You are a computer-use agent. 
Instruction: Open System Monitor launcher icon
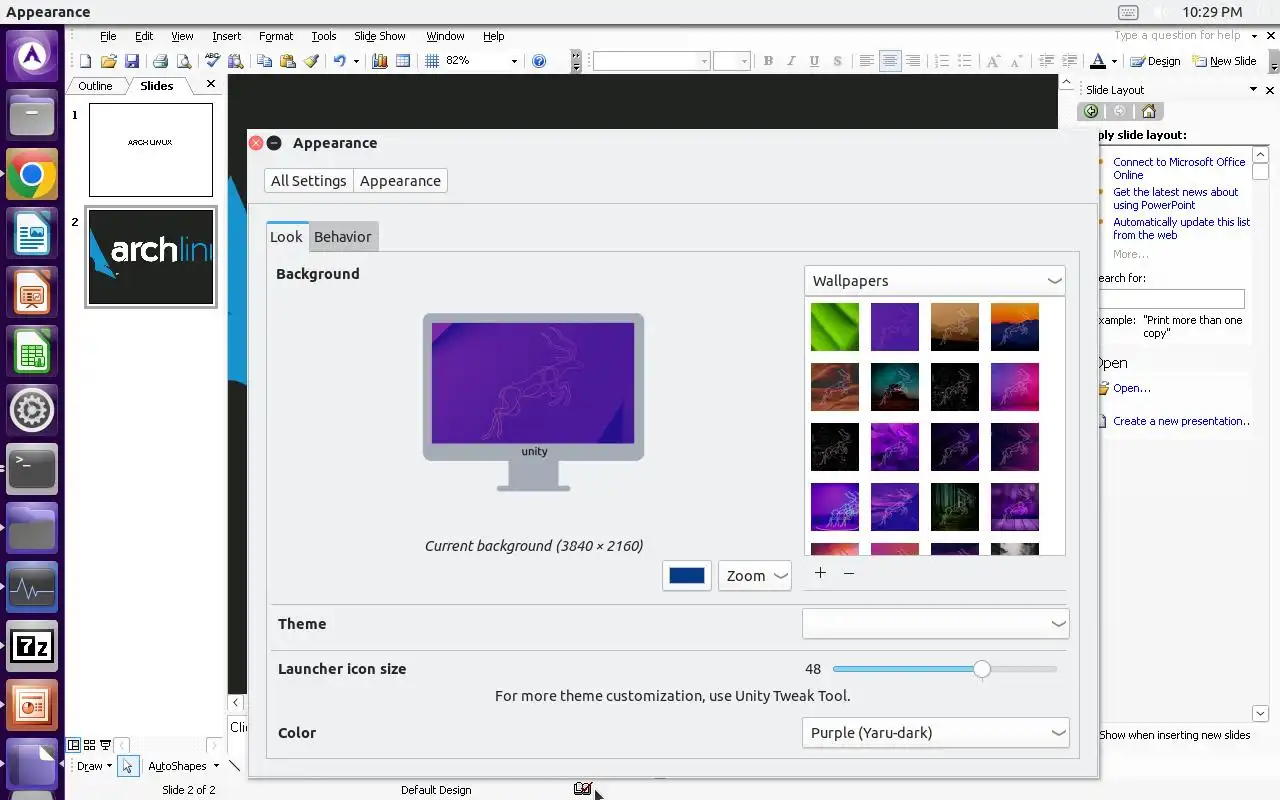(32, 587)
